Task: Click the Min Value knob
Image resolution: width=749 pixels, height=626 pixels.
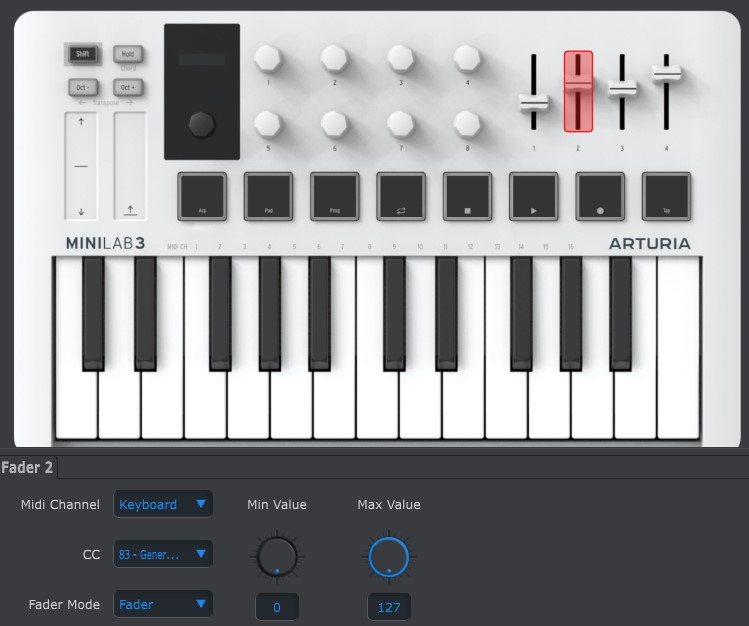Action: tap(277, 557)
